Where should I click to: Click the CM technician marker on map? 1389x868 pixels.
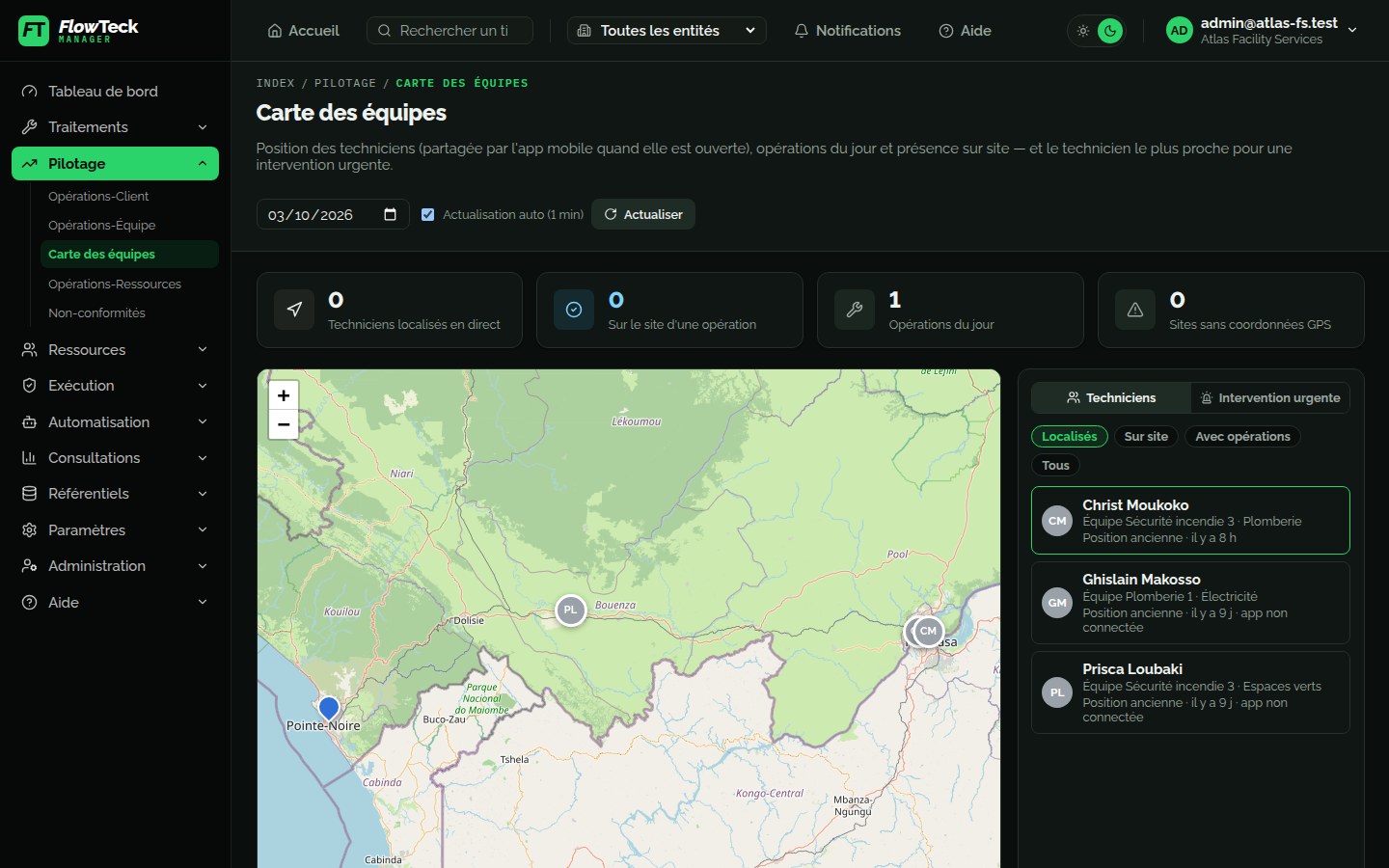click(x=928, y=632)
